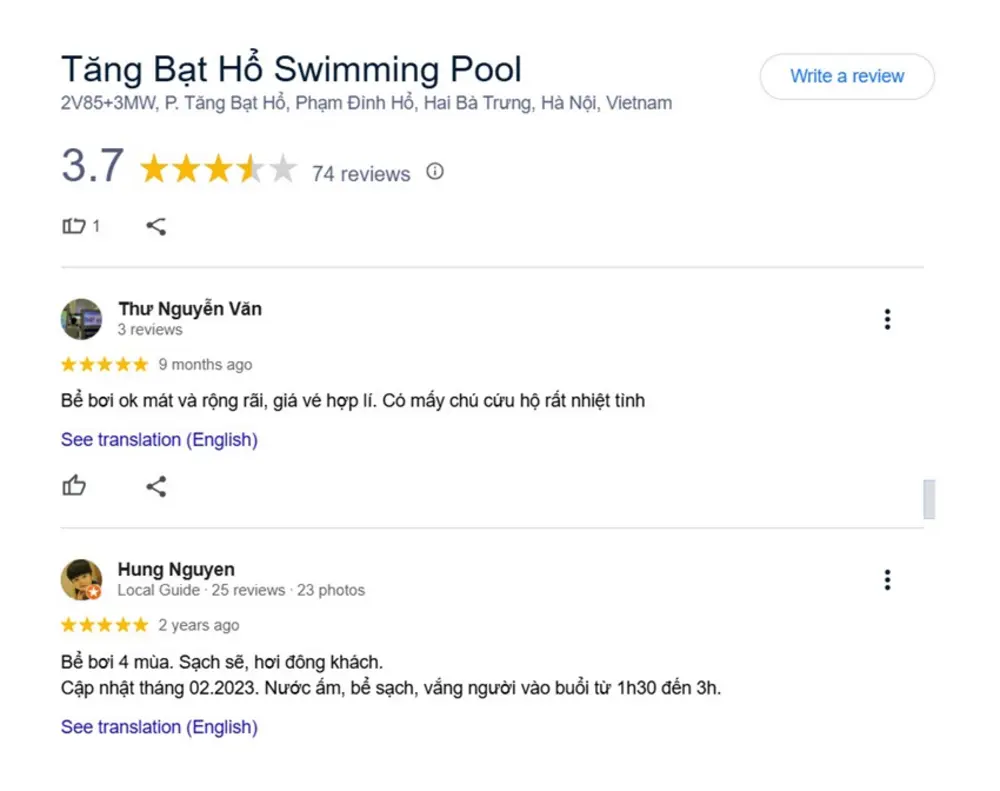Screen dimensions: 1000x791
Task: Click Hung Nguyen's profile avatar
Action: 81,580
